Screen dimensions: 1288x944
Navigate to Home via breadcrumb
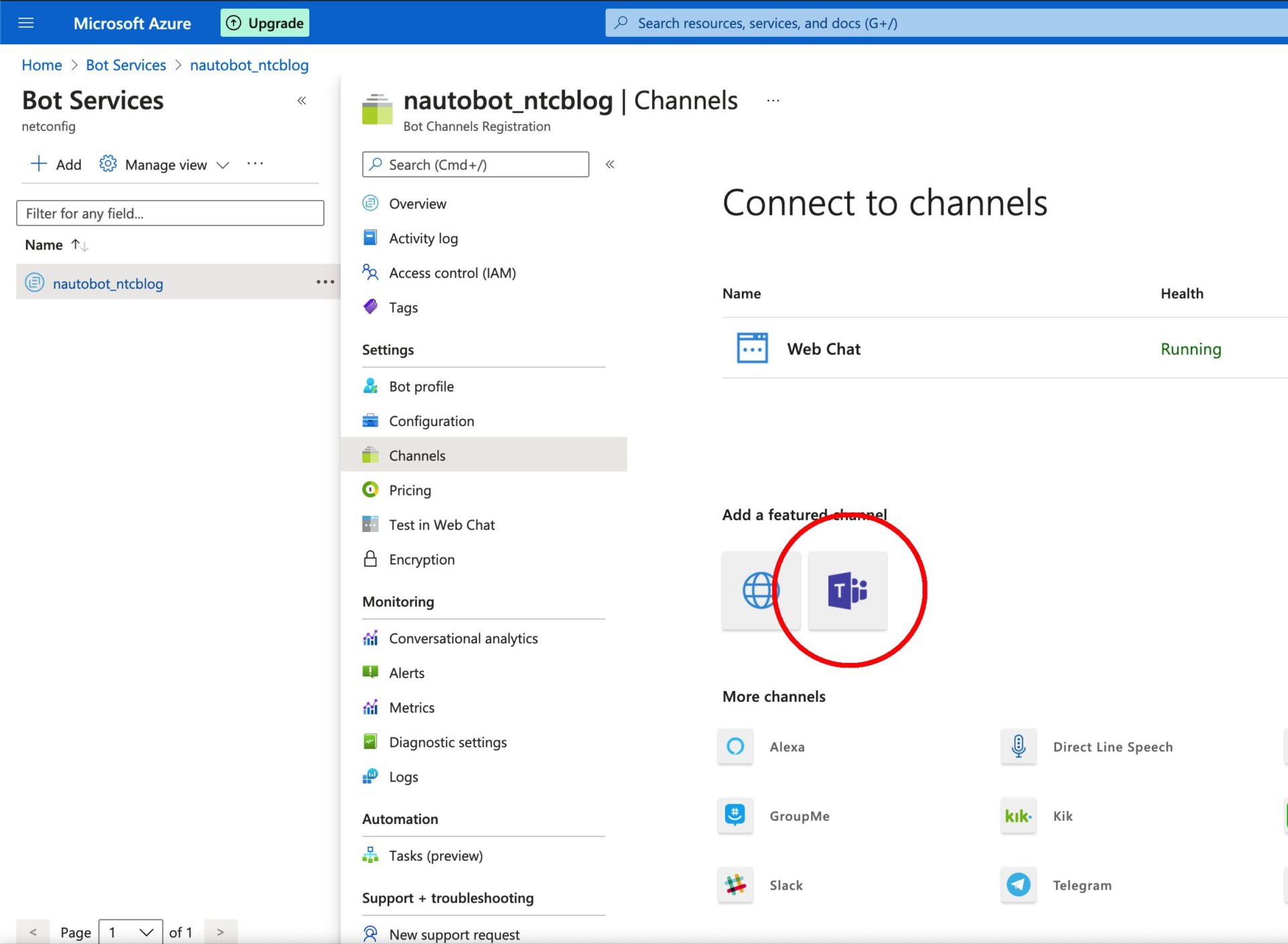click(x=42, y=64)
